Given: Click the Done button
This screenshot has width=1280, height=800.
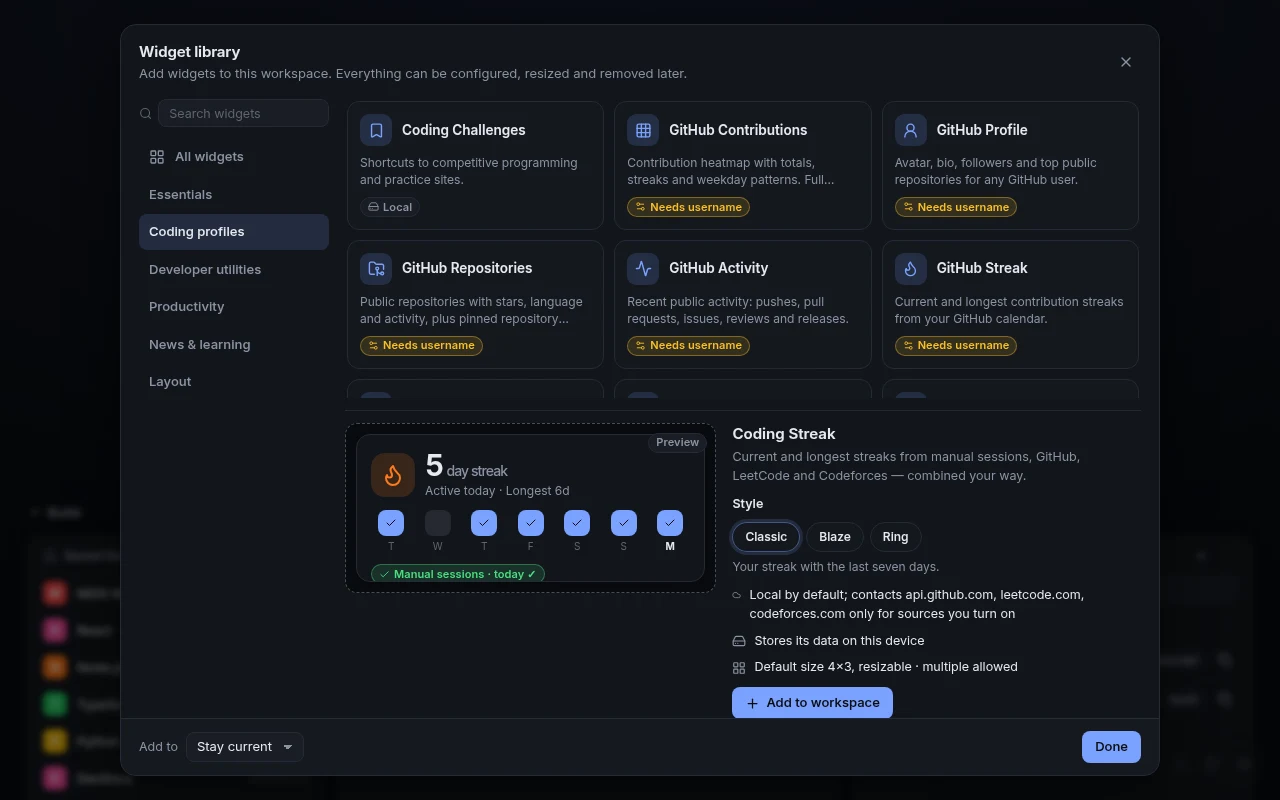Looking at the screenshot, I should [x=1111, y=747].
